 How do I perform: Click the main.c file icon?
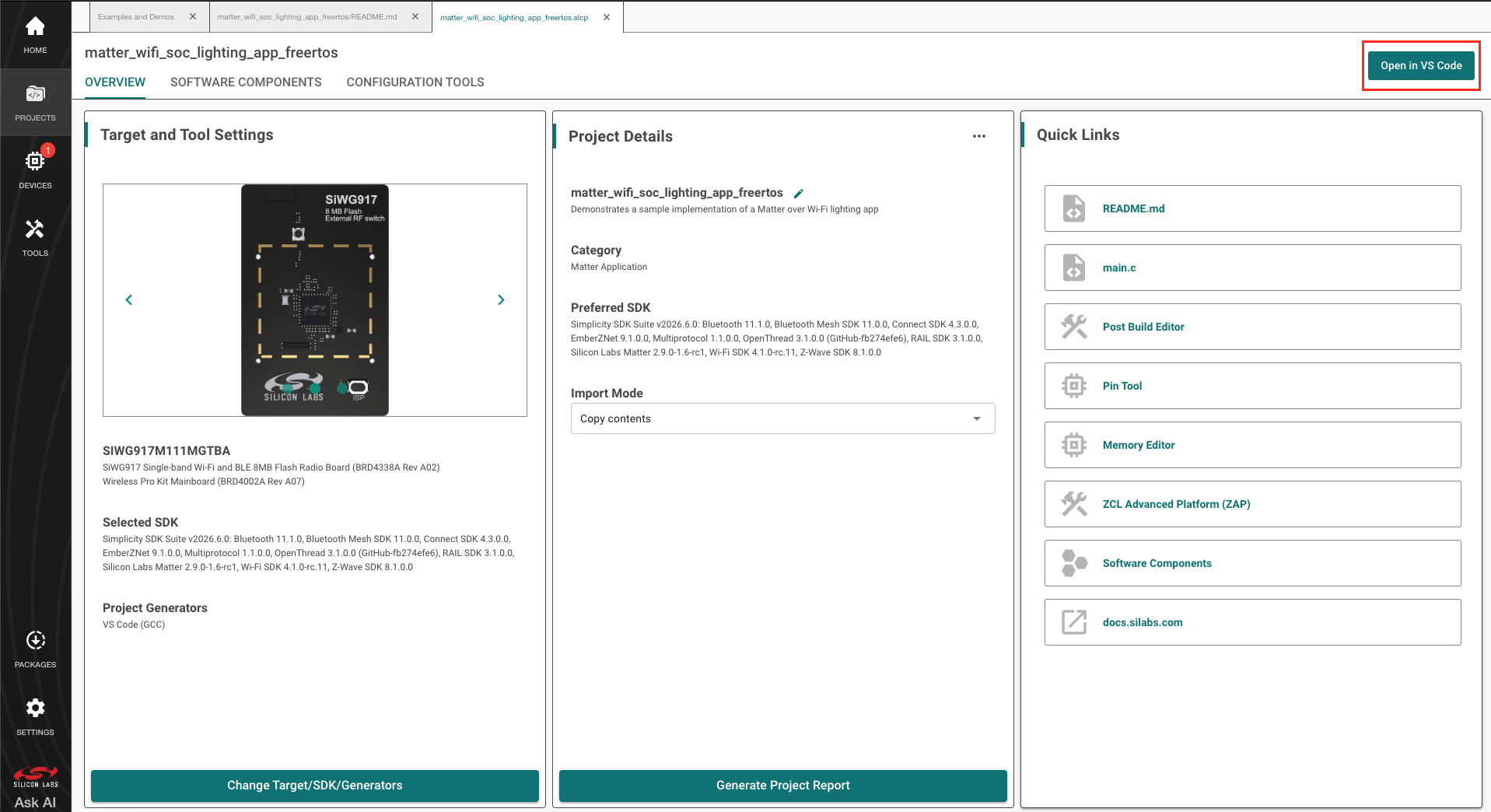[x=1074, y=268]
